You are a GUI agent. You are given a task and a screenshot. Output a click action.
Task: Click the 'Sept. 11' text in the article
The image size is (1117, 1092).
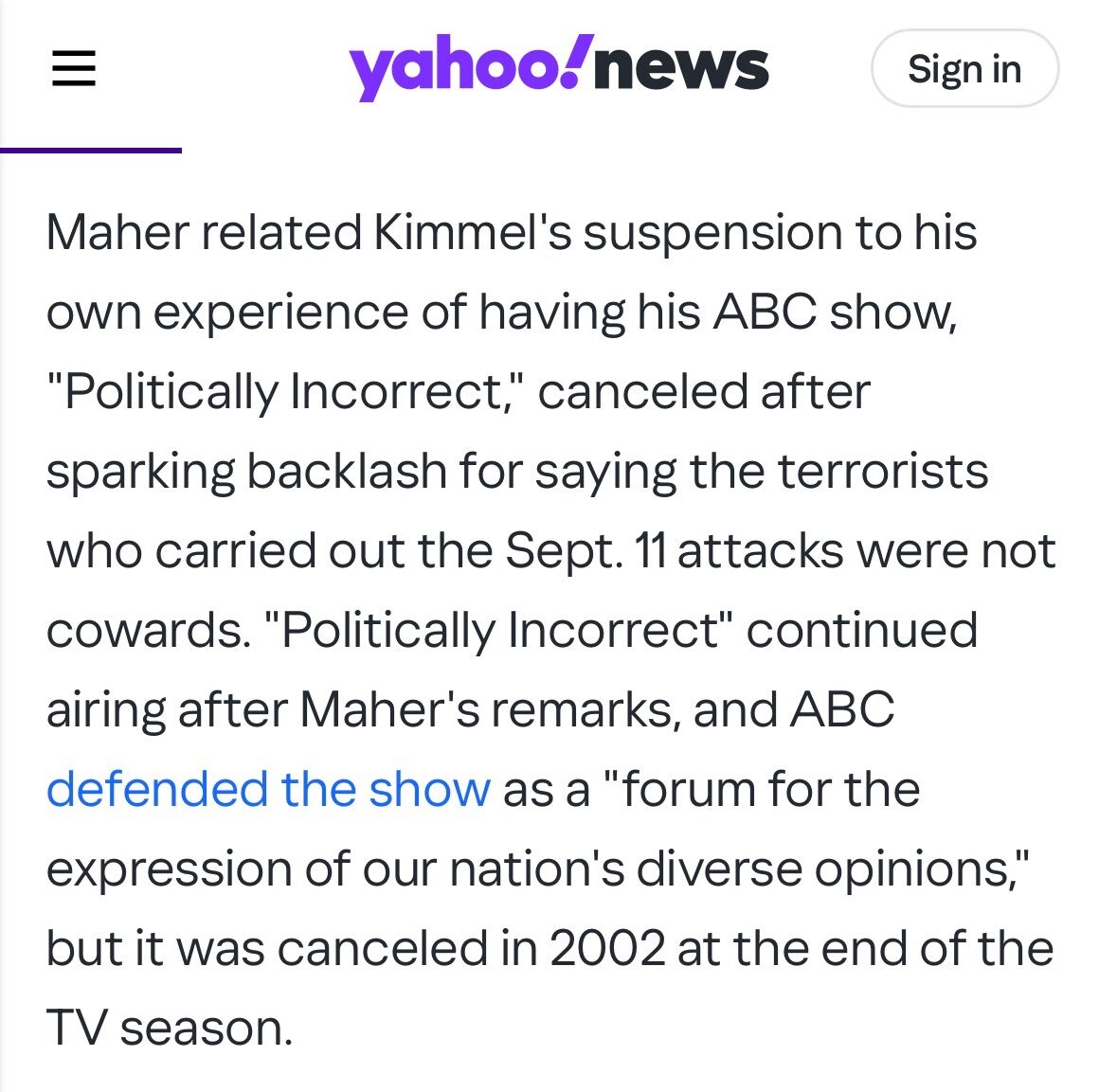[x=586, y=551]
